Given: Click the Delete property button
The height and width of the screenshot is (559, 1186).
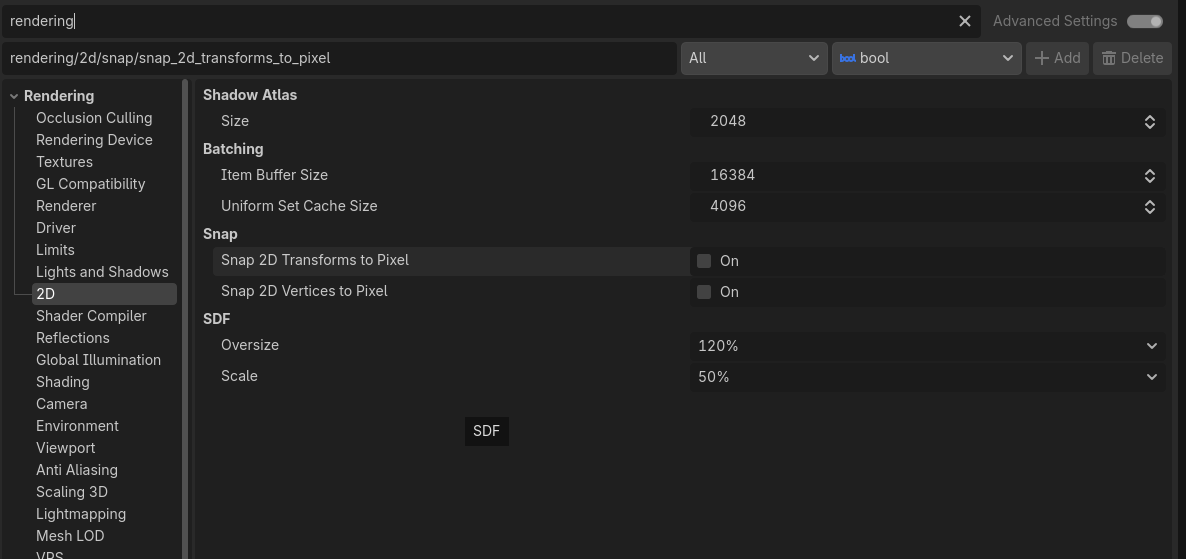Looking at the screenshot, I should coord(1132,58).
